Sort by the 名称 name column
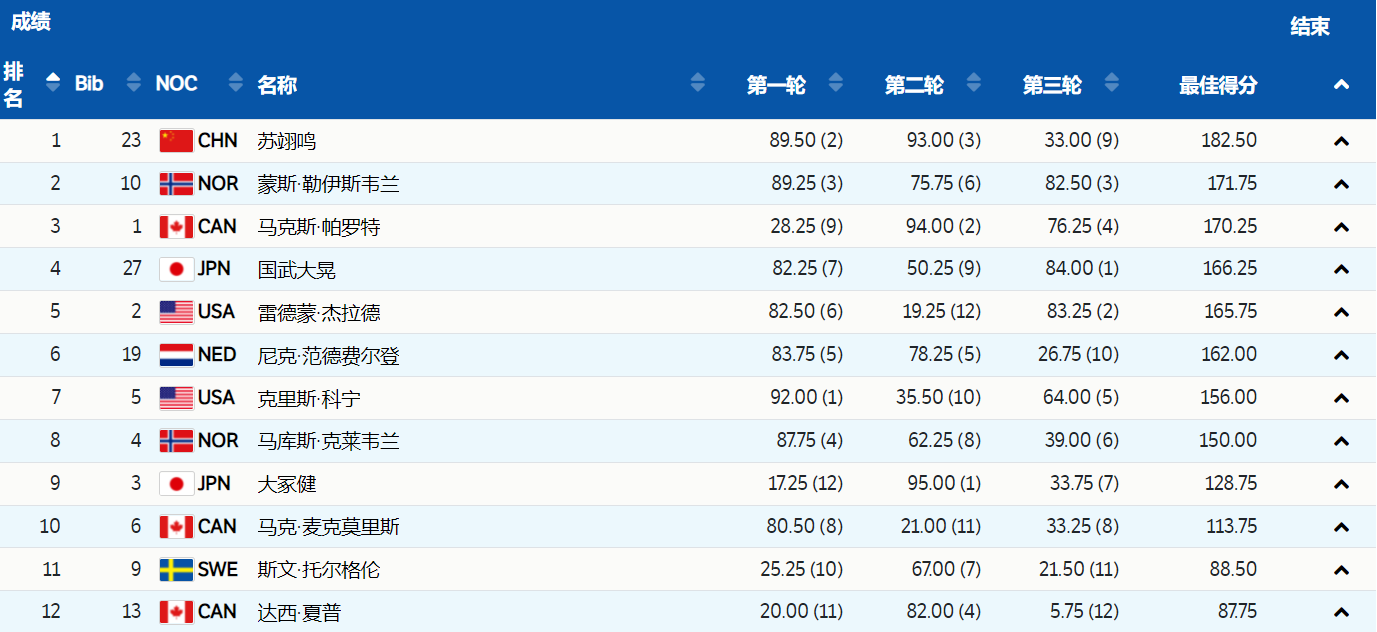Viewport: 1377px width, 632px height. pyautogui.click(x=698, y=84)
